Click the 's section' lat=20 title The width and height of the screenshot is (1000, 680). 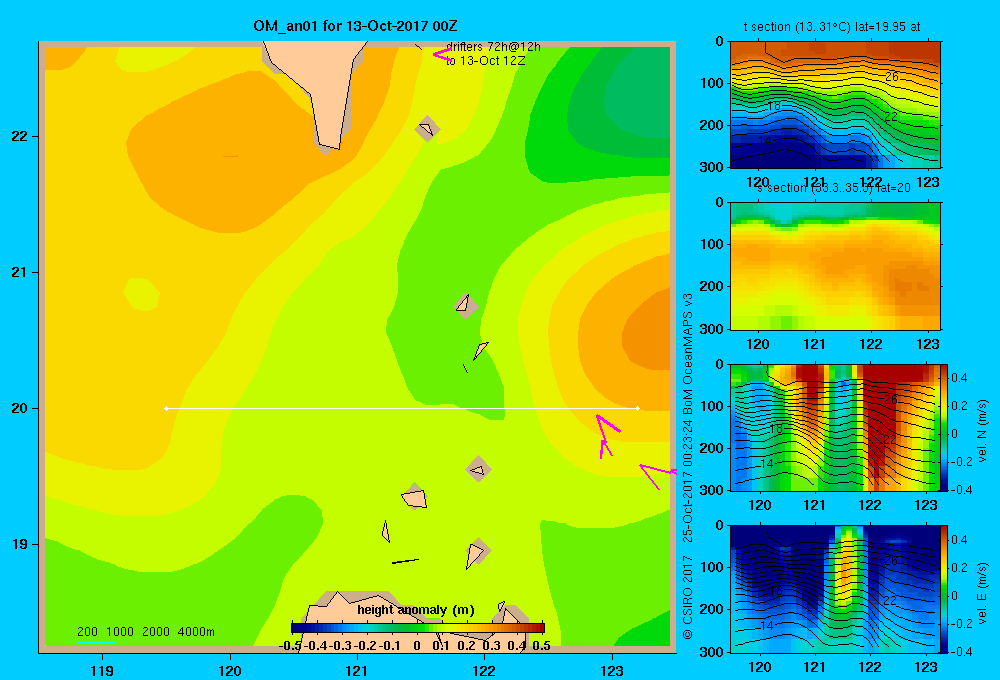tap(833, 188)
